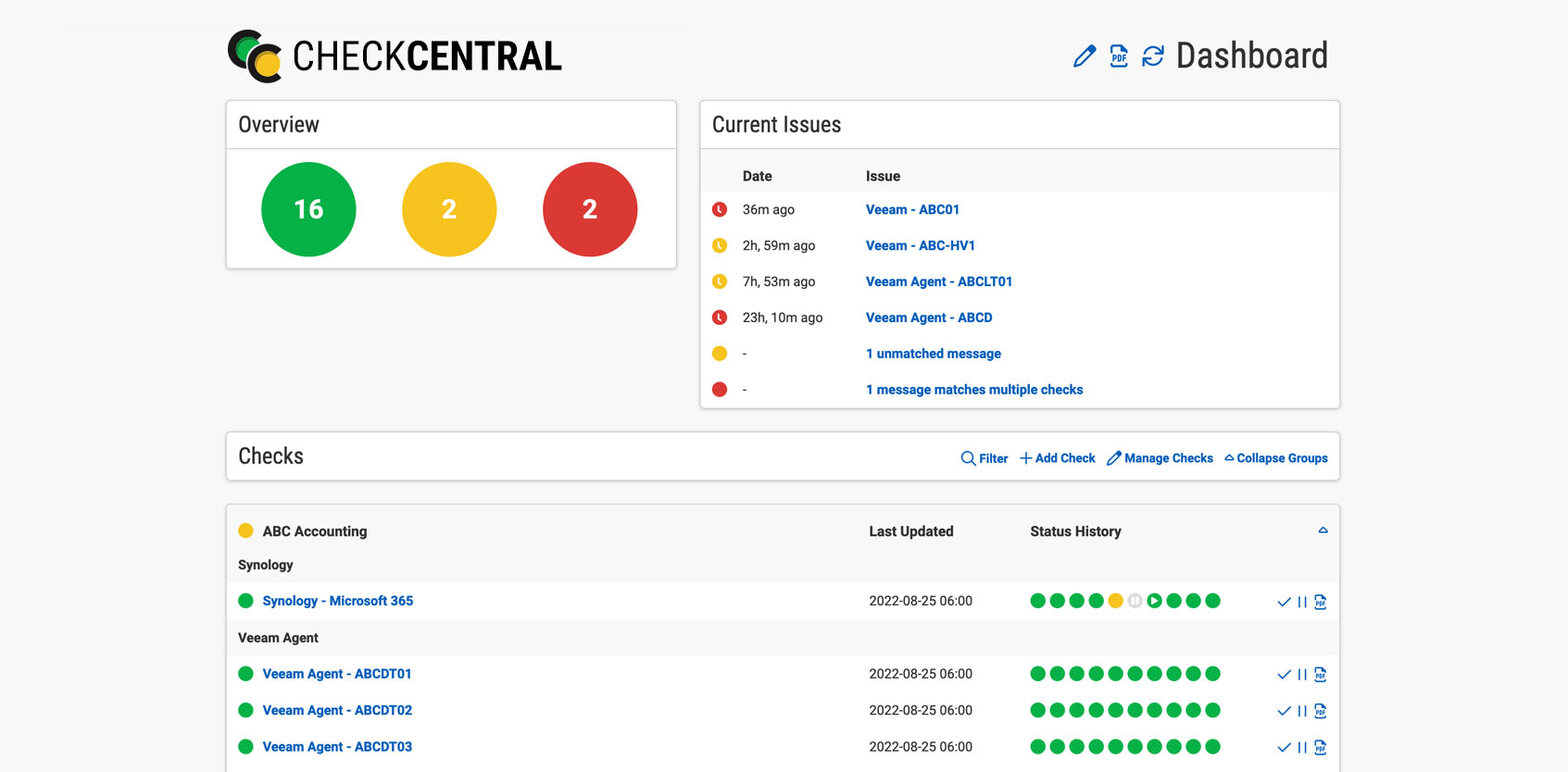
Task: Click the play-marked dot in Synology history
Action: tap(1155, 601)
